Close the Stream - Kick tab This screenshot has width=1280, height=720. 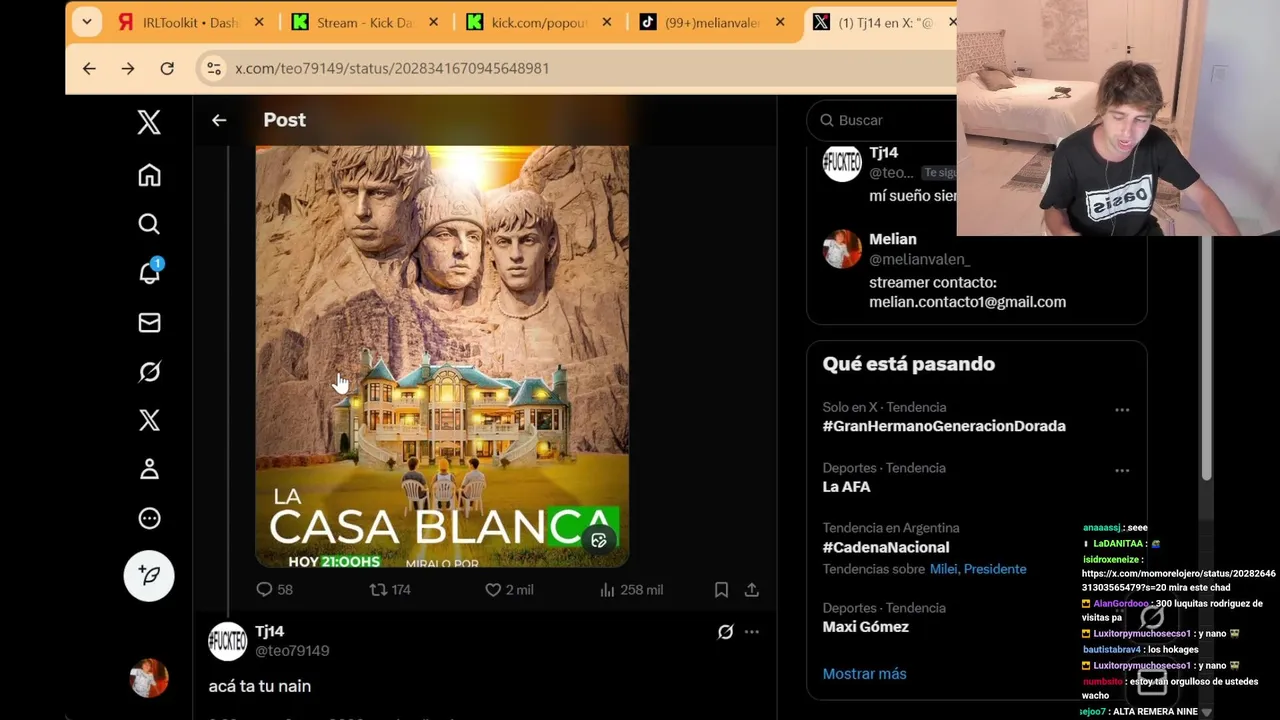pyautogui.click(x=433, y=22)
